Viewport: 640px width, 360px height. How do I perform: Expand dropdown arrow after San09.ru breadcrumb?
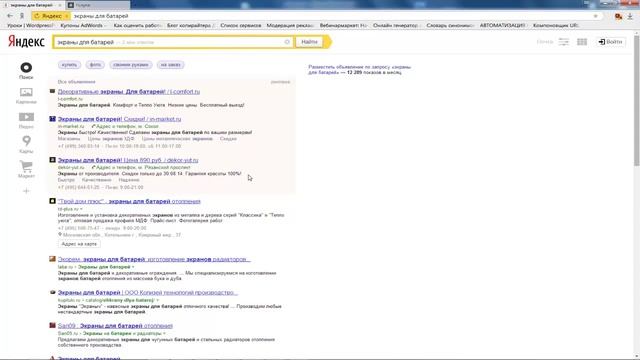164,333
